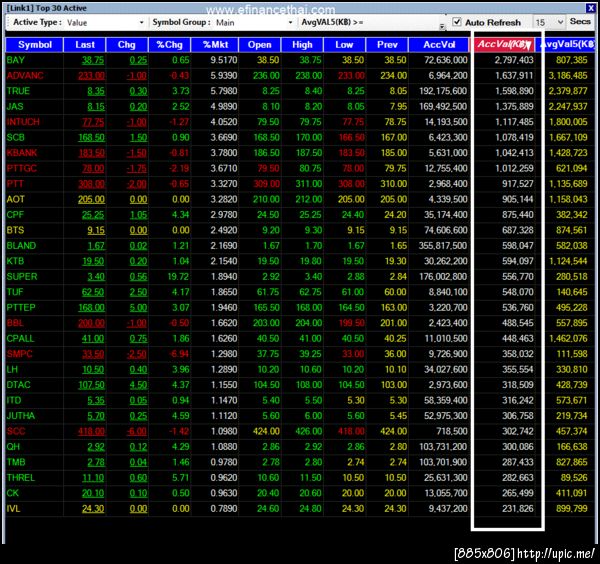Click DTAC change value 4.50
This screenshot has width=600, height=564.
pyautogui.click(x=138, y=385)
